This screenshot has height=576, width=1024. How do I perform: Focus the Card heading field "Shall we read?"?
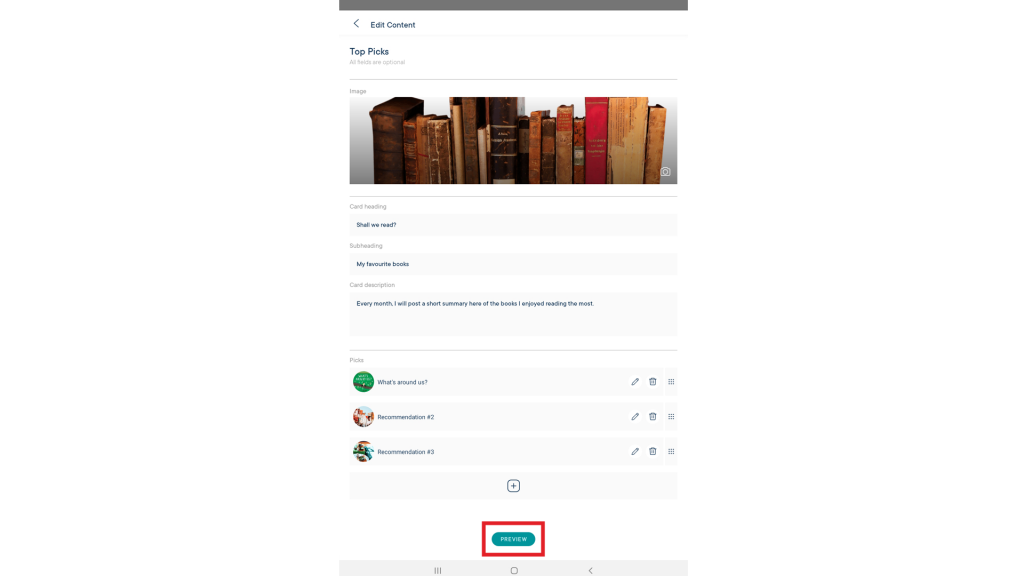[513, 225]
